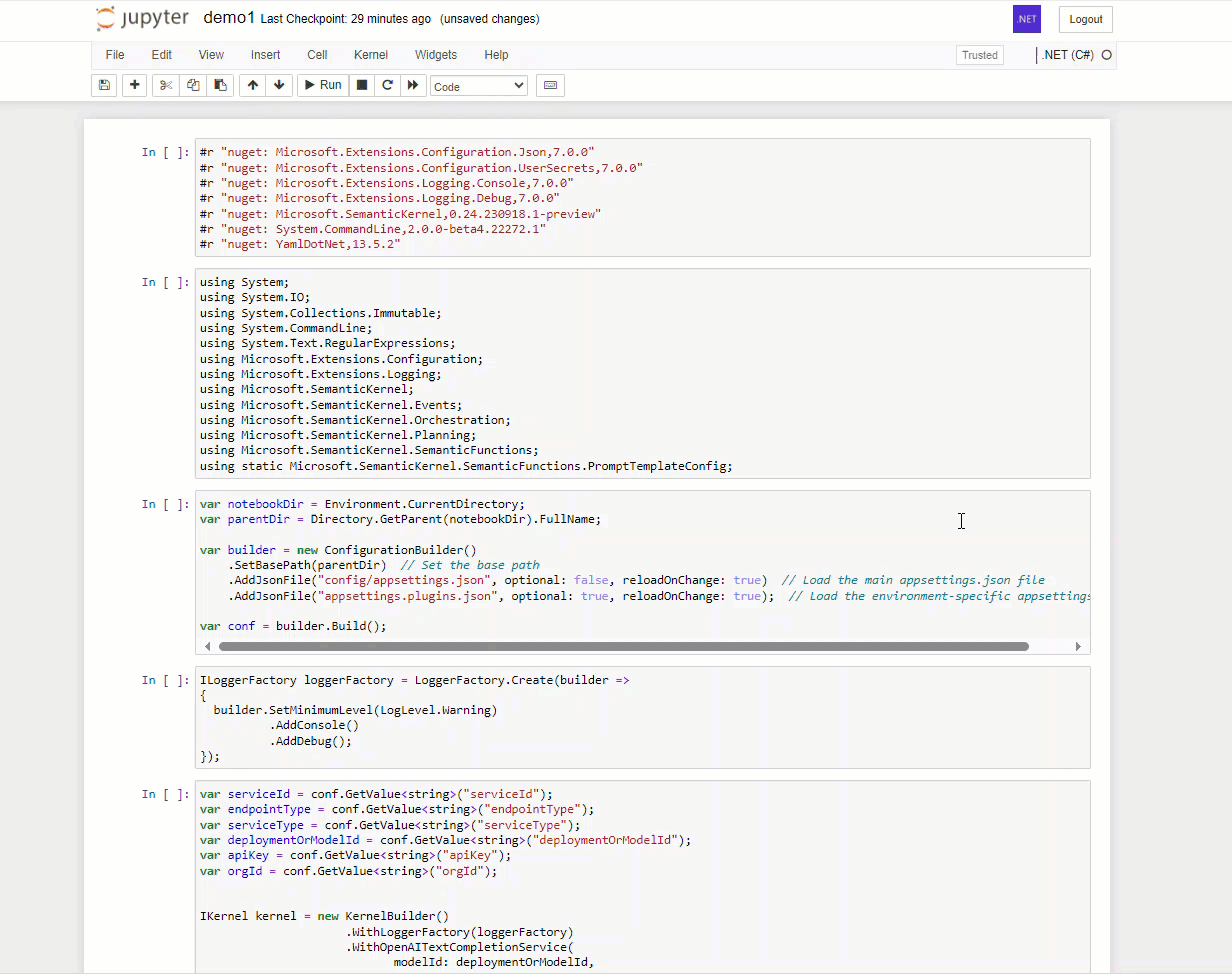Click the 'using Microsoft.SemanticKernel.Planning;' line
The width and height of the screenshot is (1232, 974).
338,435
